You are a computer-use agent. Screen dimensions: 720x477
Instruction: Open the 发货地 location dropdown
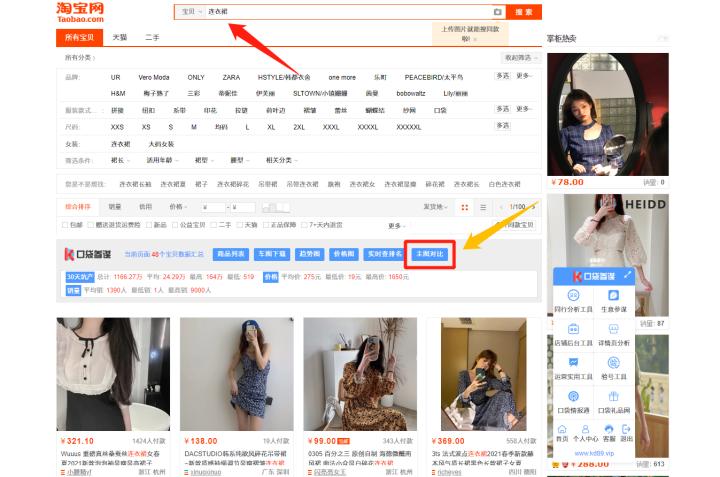[x=435, y=207]
